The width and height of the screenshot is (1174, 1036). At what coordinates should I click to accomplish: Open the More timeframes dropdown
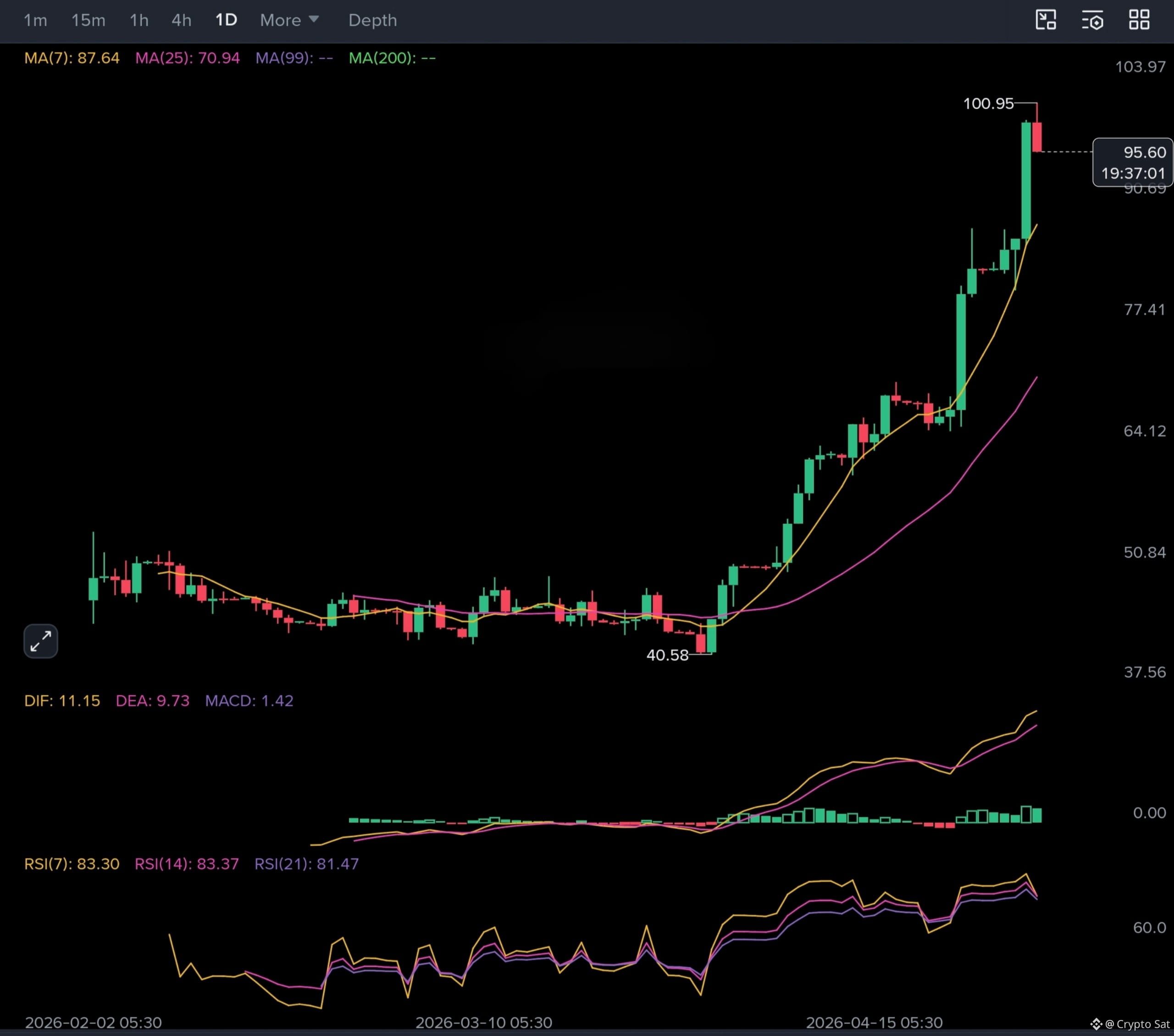[x=289, y=21]
